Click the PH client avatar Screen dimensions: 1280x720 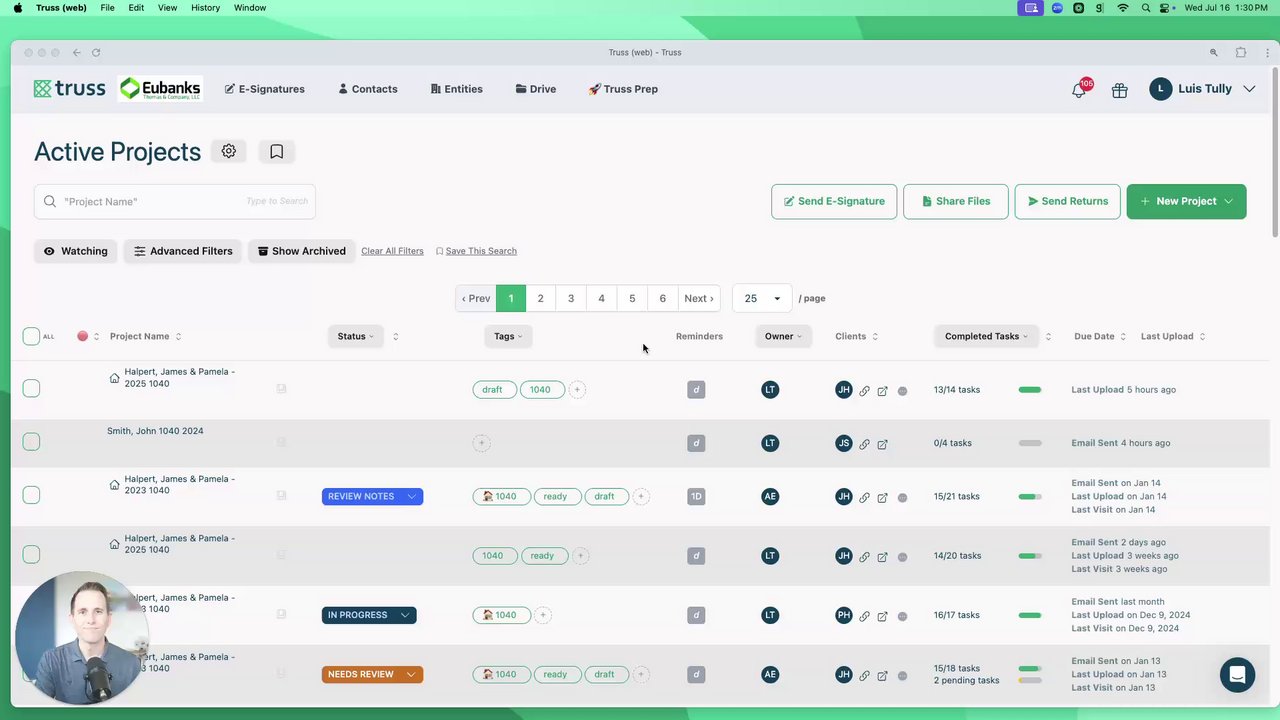(843, 615)
